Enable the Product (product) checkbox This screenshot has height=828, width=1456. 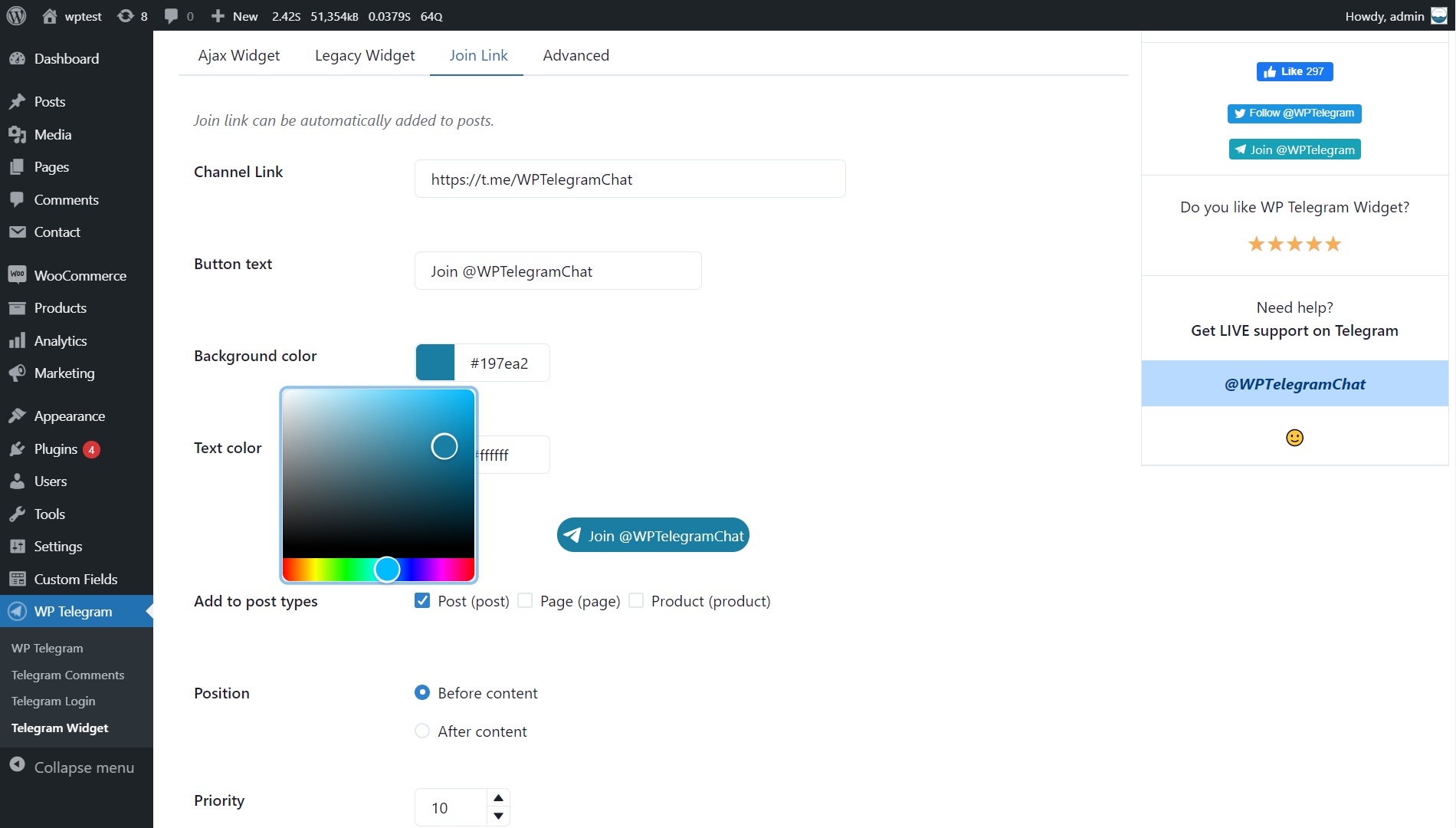636,600
